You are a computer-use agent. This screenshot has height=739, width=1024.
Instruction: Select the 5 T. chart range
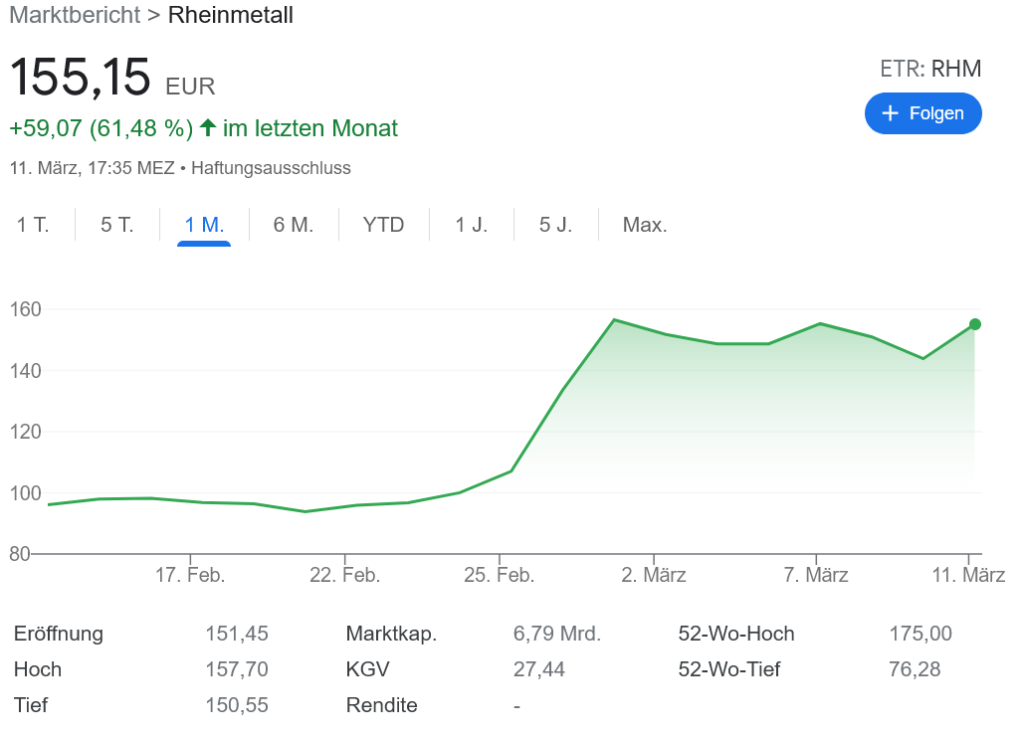(x=117, y=225)
